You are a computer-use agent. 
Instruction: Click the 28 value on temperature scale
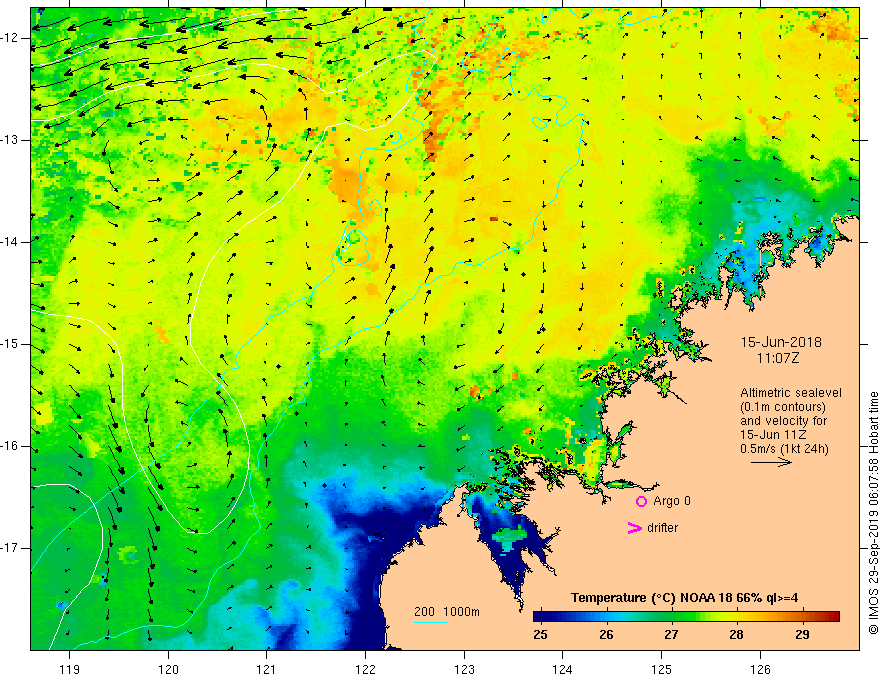click(736, 635)
